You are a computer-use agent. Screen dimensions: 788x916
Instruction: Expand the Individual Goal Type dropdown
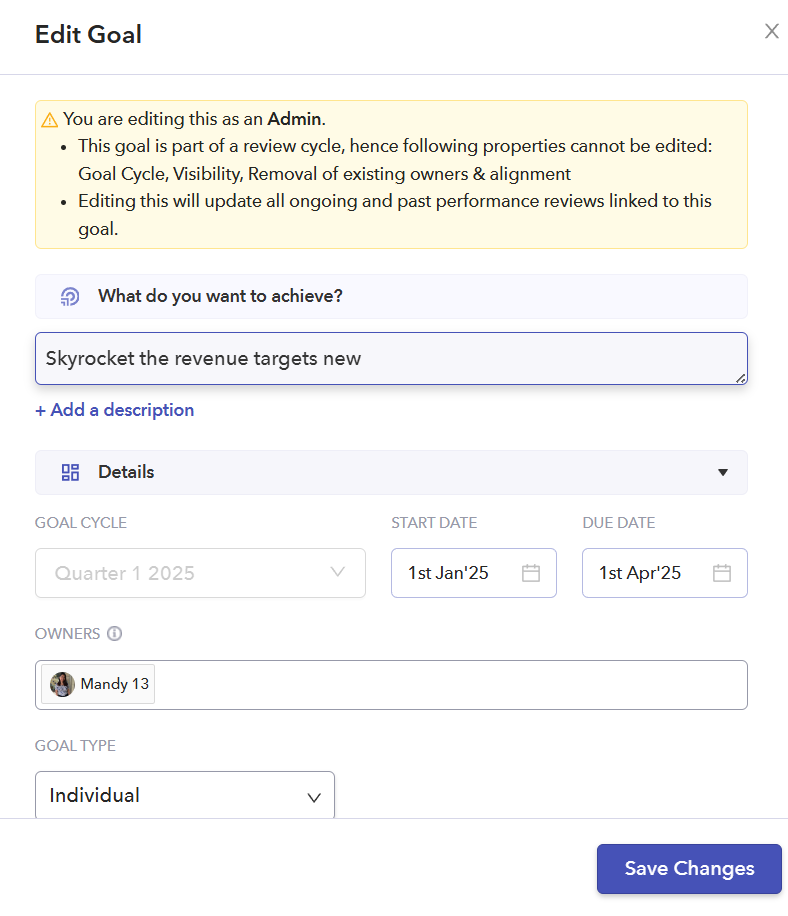pos(185,796)
